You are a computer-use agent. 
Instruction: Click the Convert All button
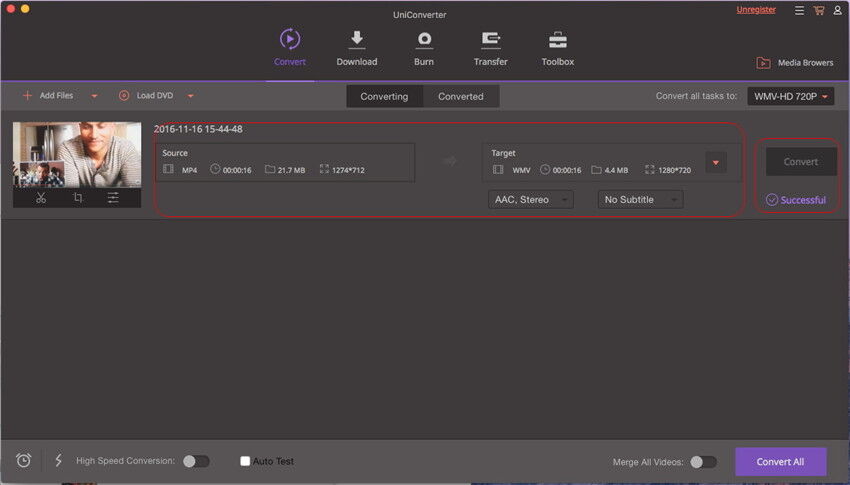click(781, 462)
